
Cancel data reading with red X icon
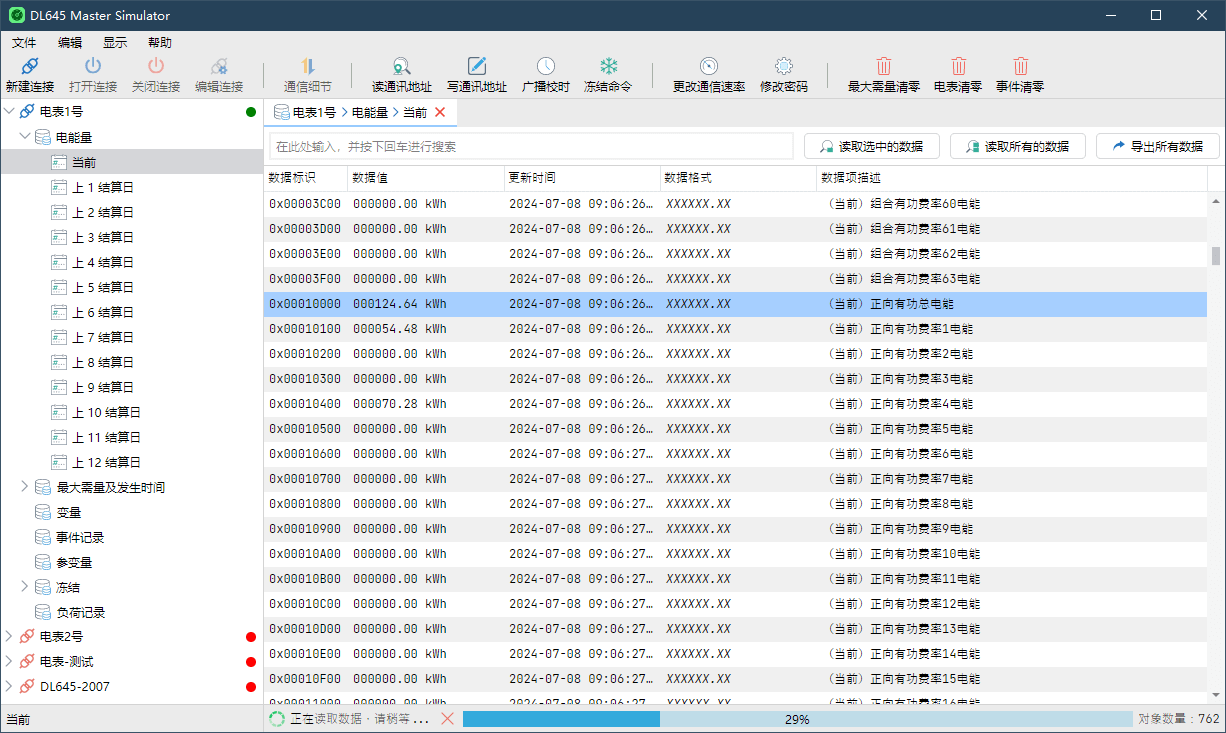tap(447, 719)
